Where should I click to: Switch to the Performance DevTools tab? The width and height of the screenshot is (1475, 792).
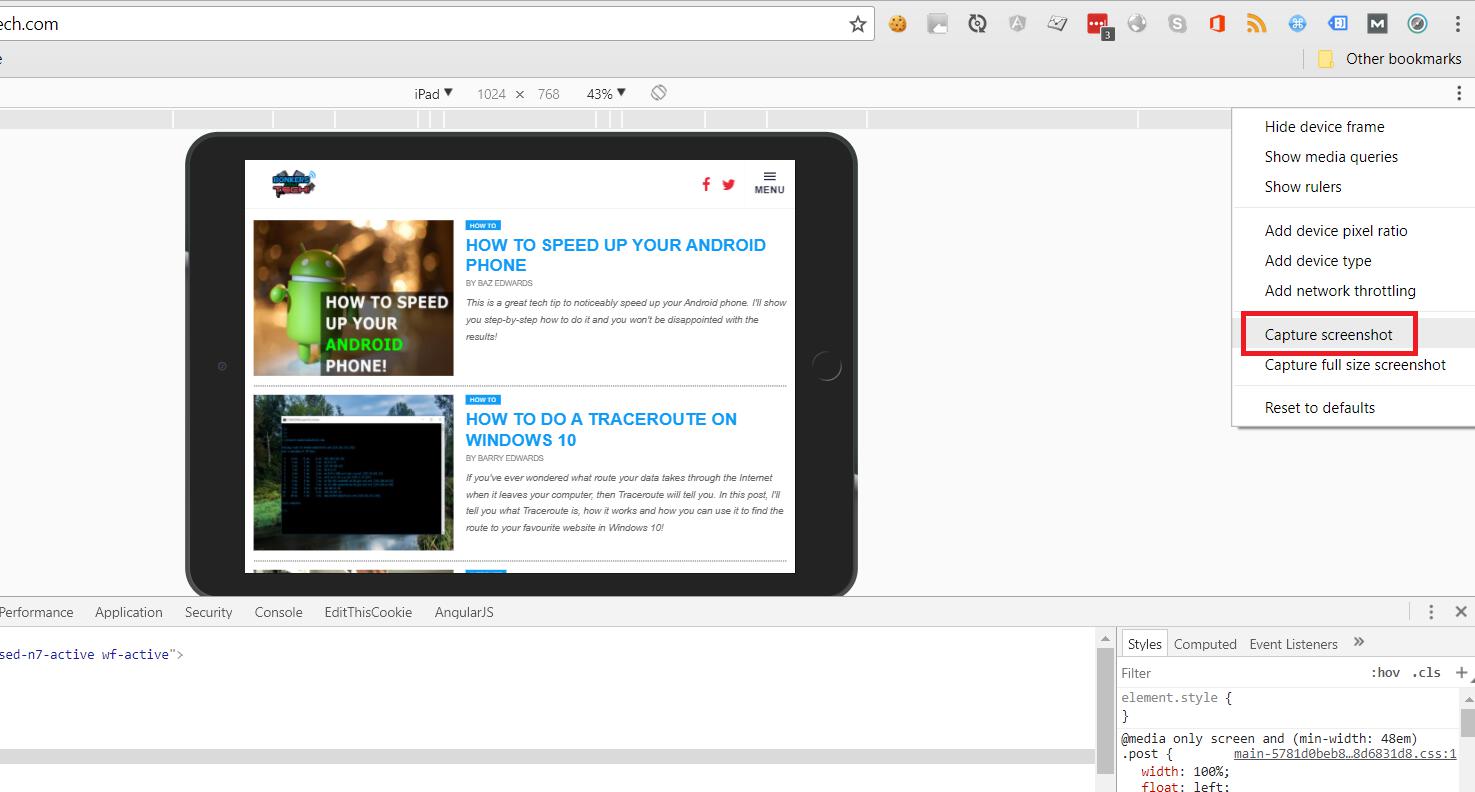36,612
